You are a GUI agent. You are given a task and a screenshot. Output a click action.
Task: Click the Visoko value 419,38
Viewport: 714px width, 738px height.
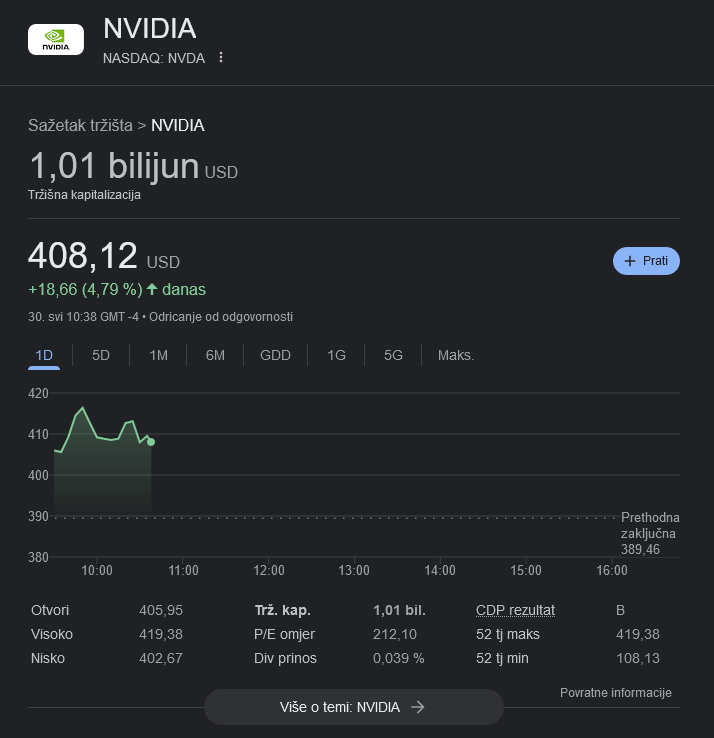coord(161,634)
